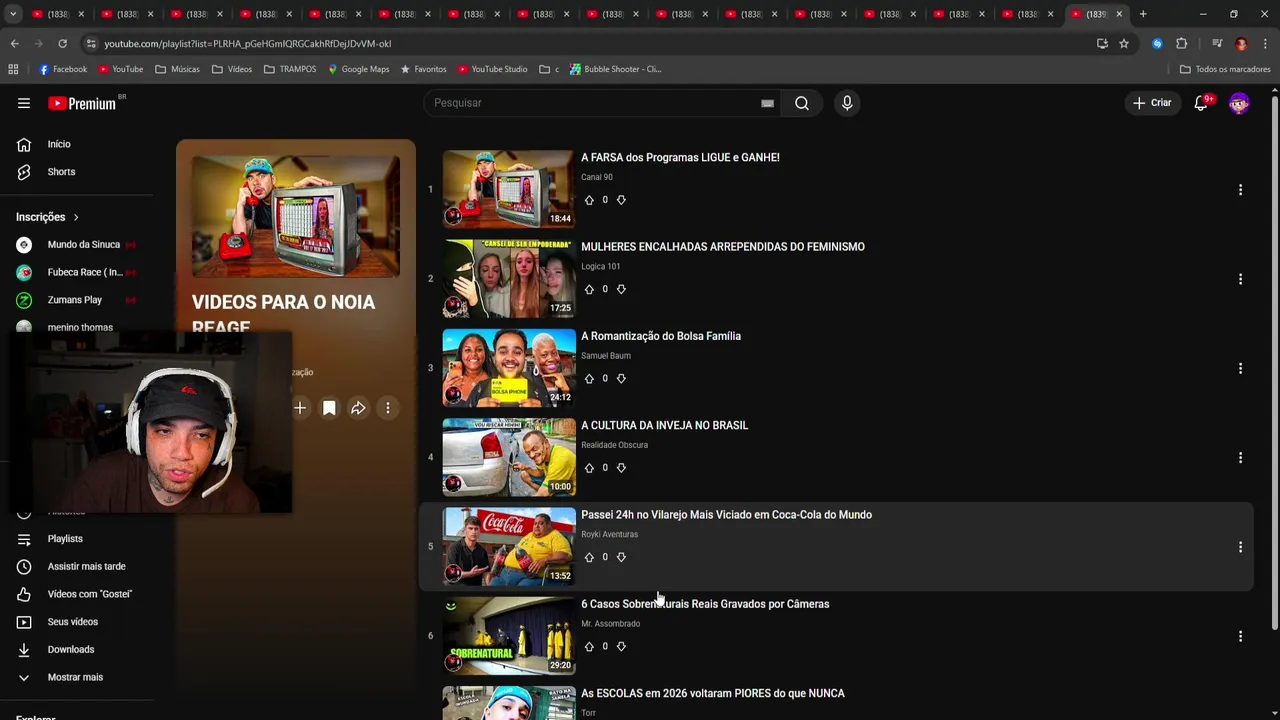This screenshot has height=720, width=1280.
Task: Upvote 'A CULTURA DA INVEJA NO BRASIL'
Action: tap(589, 468)
